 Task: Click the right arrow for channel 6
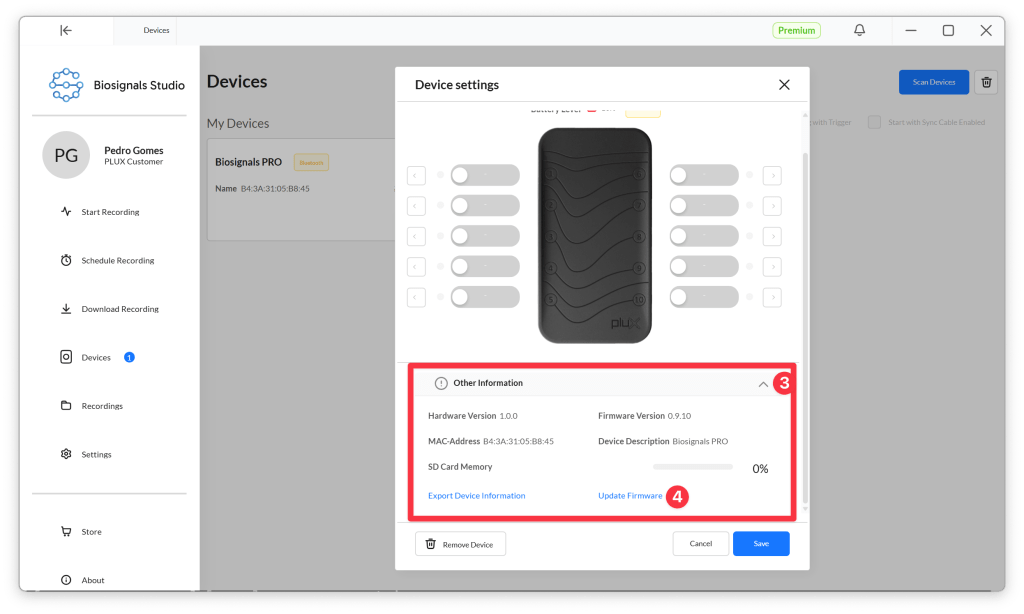pyautogui.click(x=772, y=175)
